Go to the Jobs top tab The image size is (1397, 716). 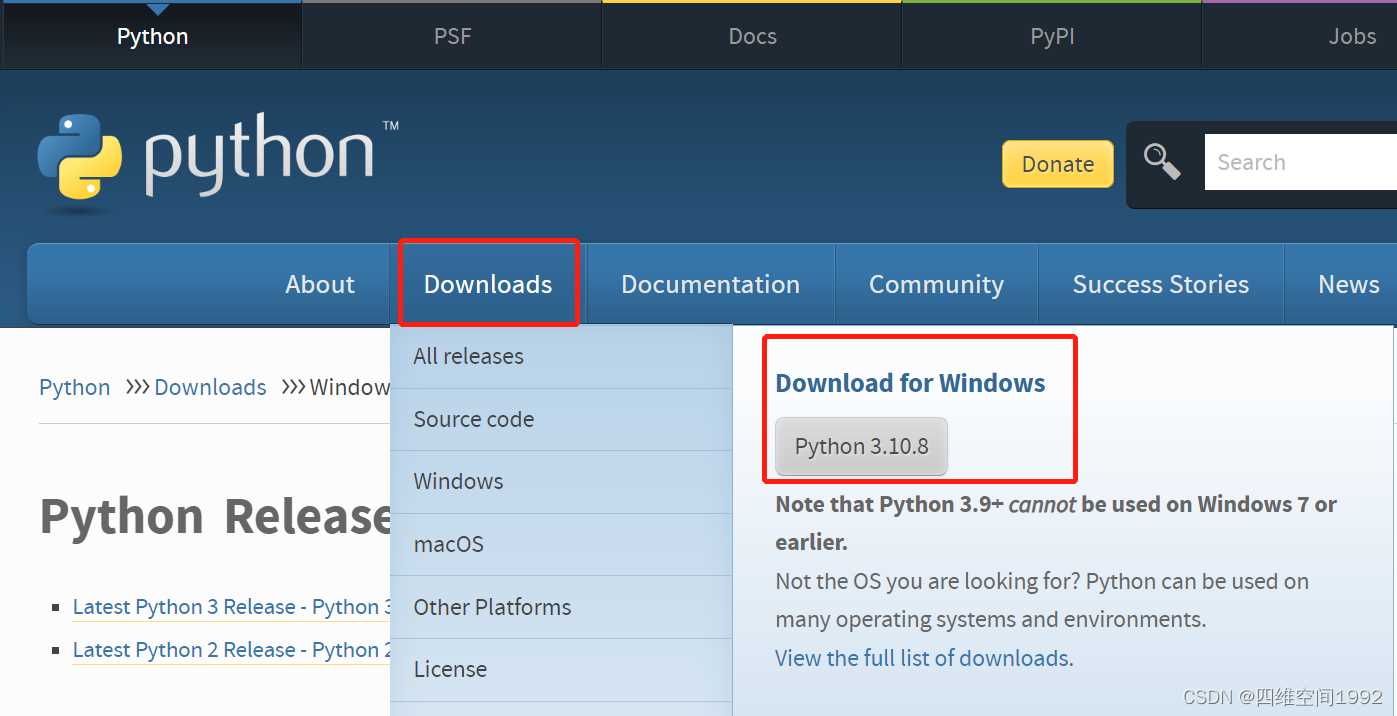(1300, 36)
